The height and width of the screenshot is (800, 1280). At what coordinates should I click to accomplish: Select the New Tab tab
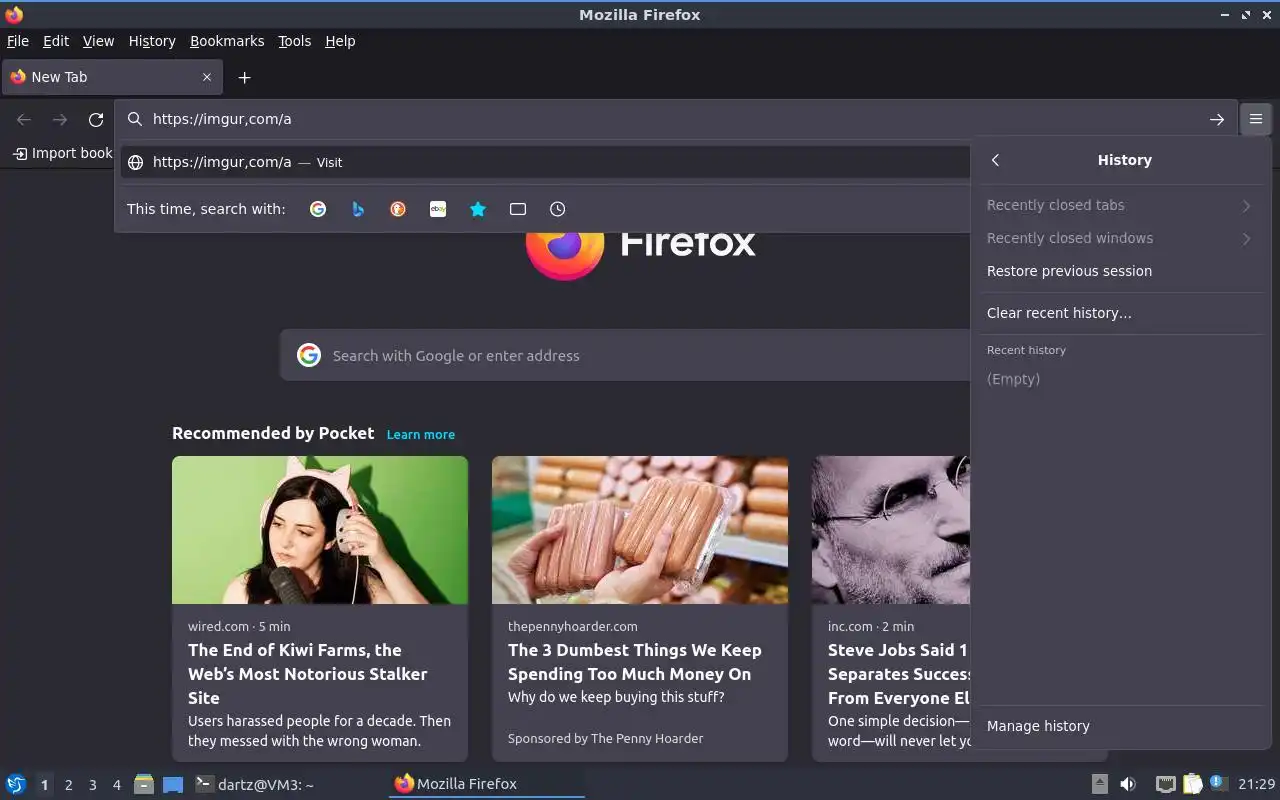112,77
